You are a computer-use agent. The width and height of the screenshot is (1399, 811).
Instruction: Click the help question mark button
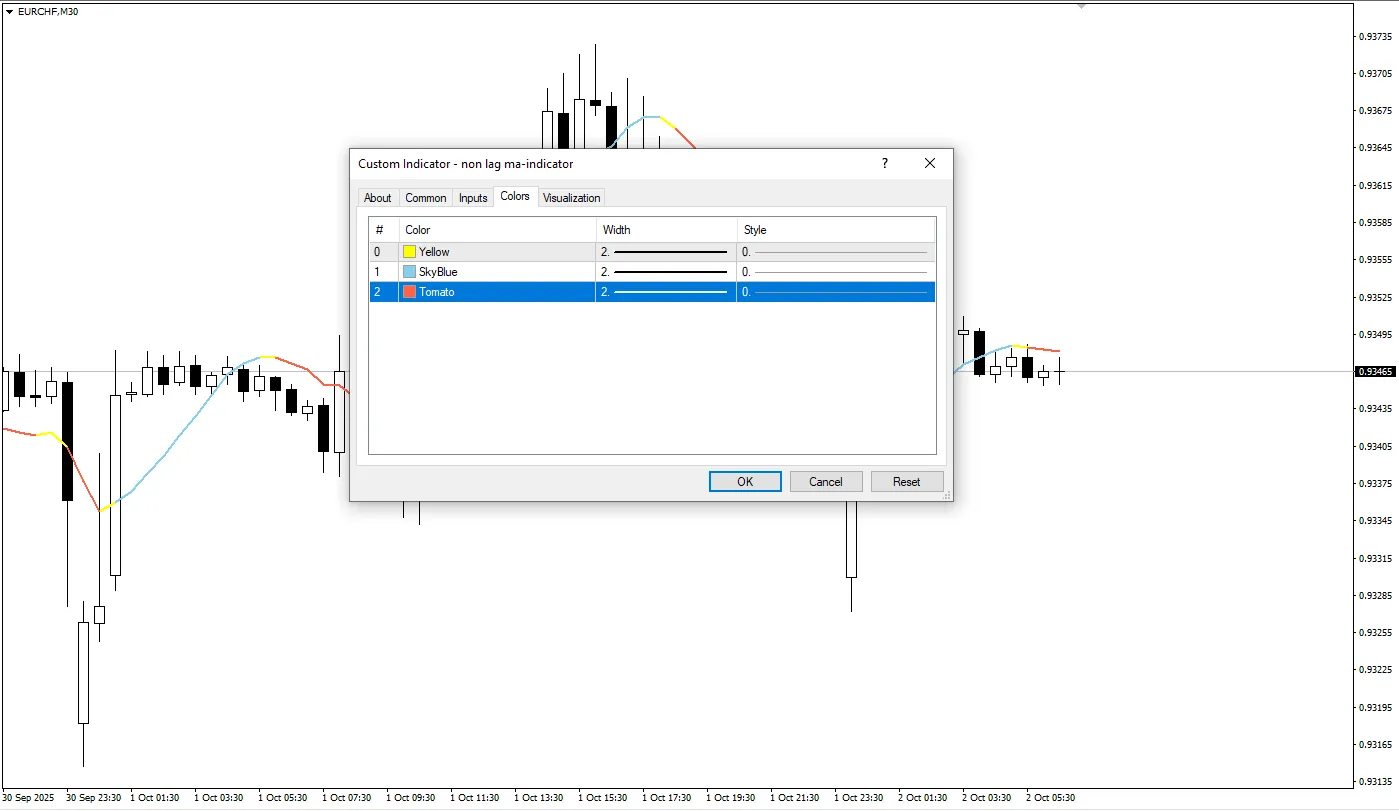point(884,163)
